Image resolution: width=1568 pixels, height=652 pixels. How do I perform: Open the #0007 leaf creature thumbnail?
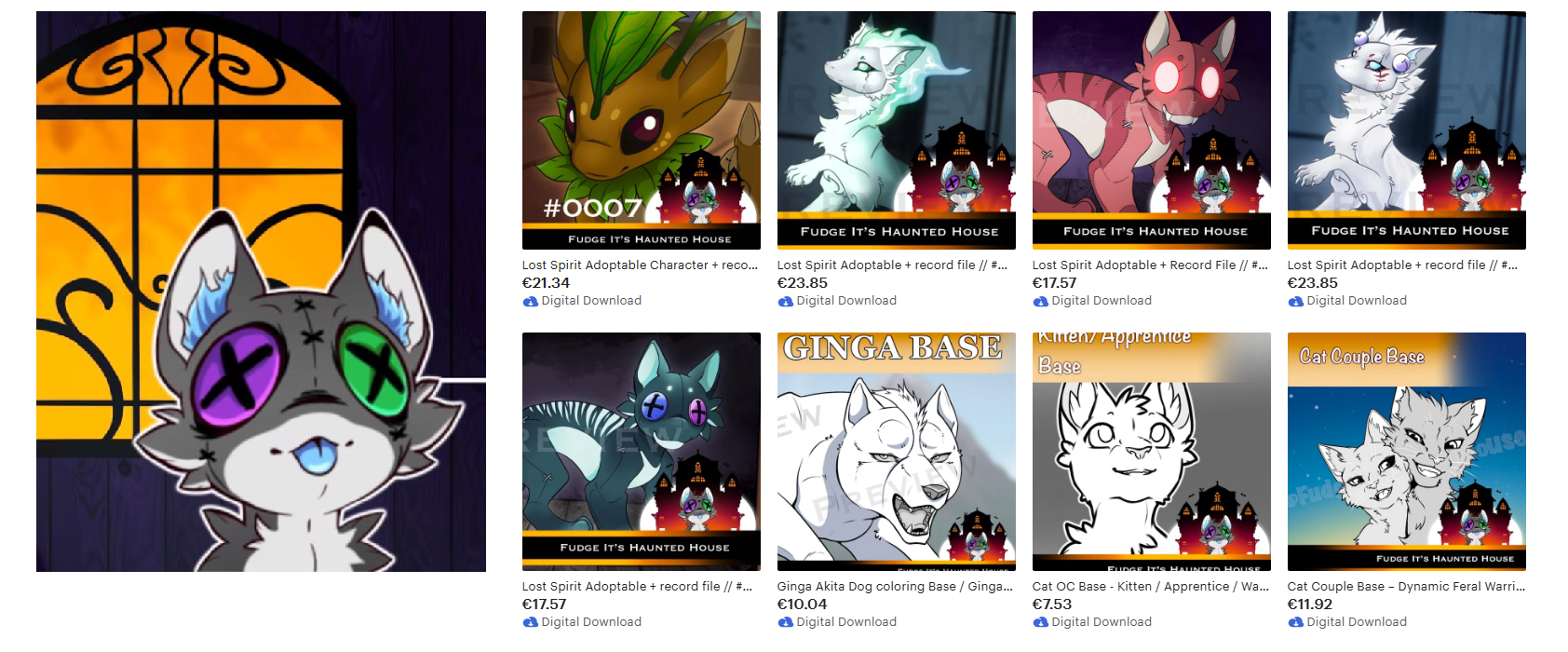pyautogui.click(x=642, y=130)
